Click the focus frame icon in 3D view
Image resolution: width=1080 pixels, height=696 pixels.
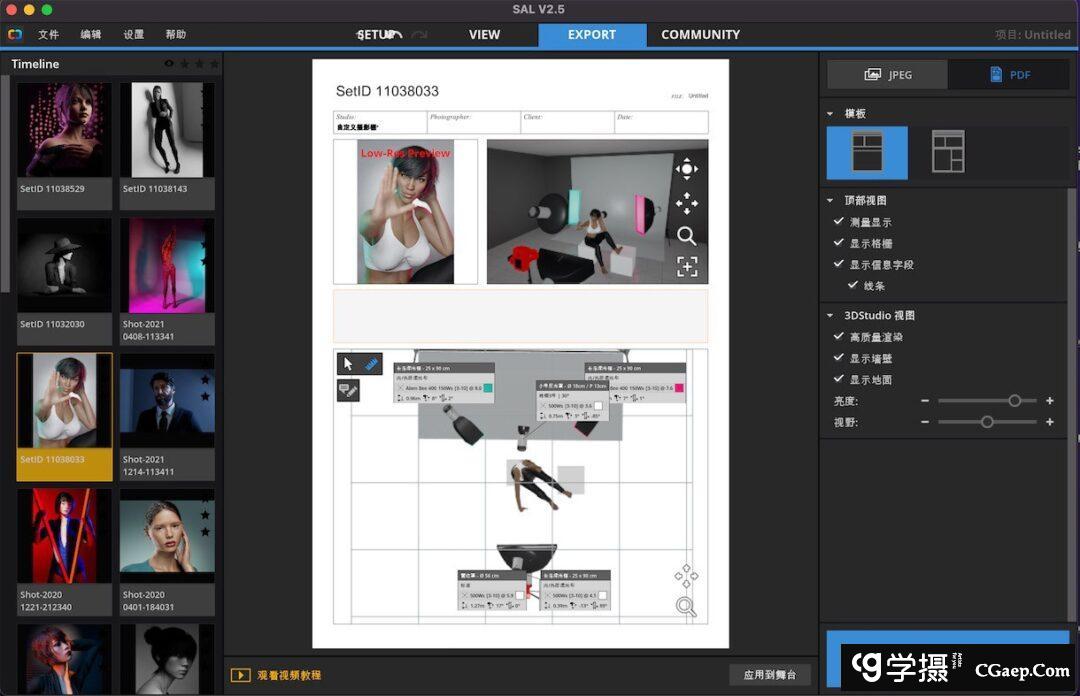click(x=687, y=266)
